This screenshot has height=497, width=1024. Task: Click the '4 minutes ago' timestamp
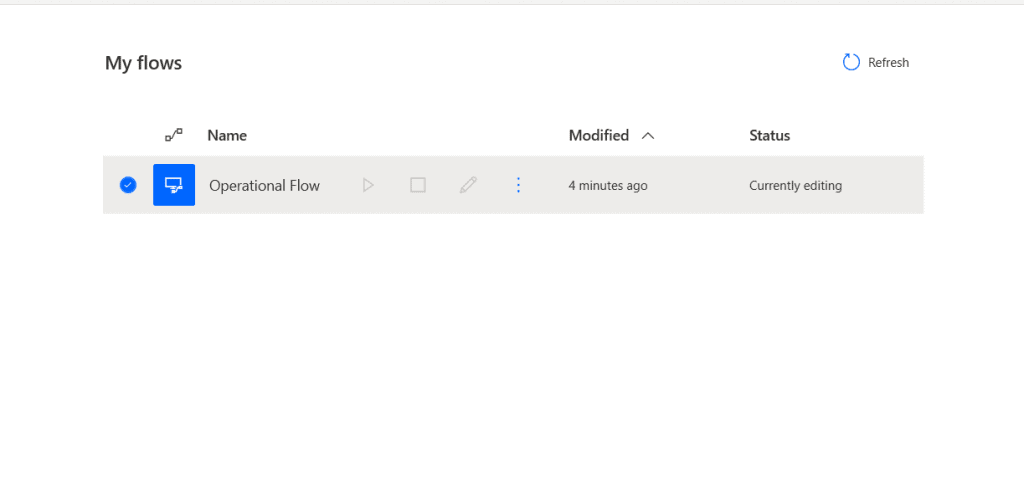[608, 185]
